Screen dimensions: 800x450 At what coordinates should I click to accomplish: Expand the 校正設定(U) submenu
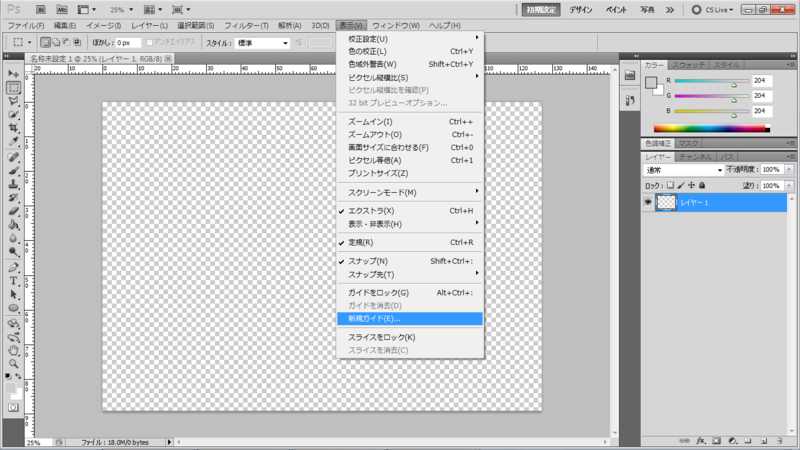point(410,39)
